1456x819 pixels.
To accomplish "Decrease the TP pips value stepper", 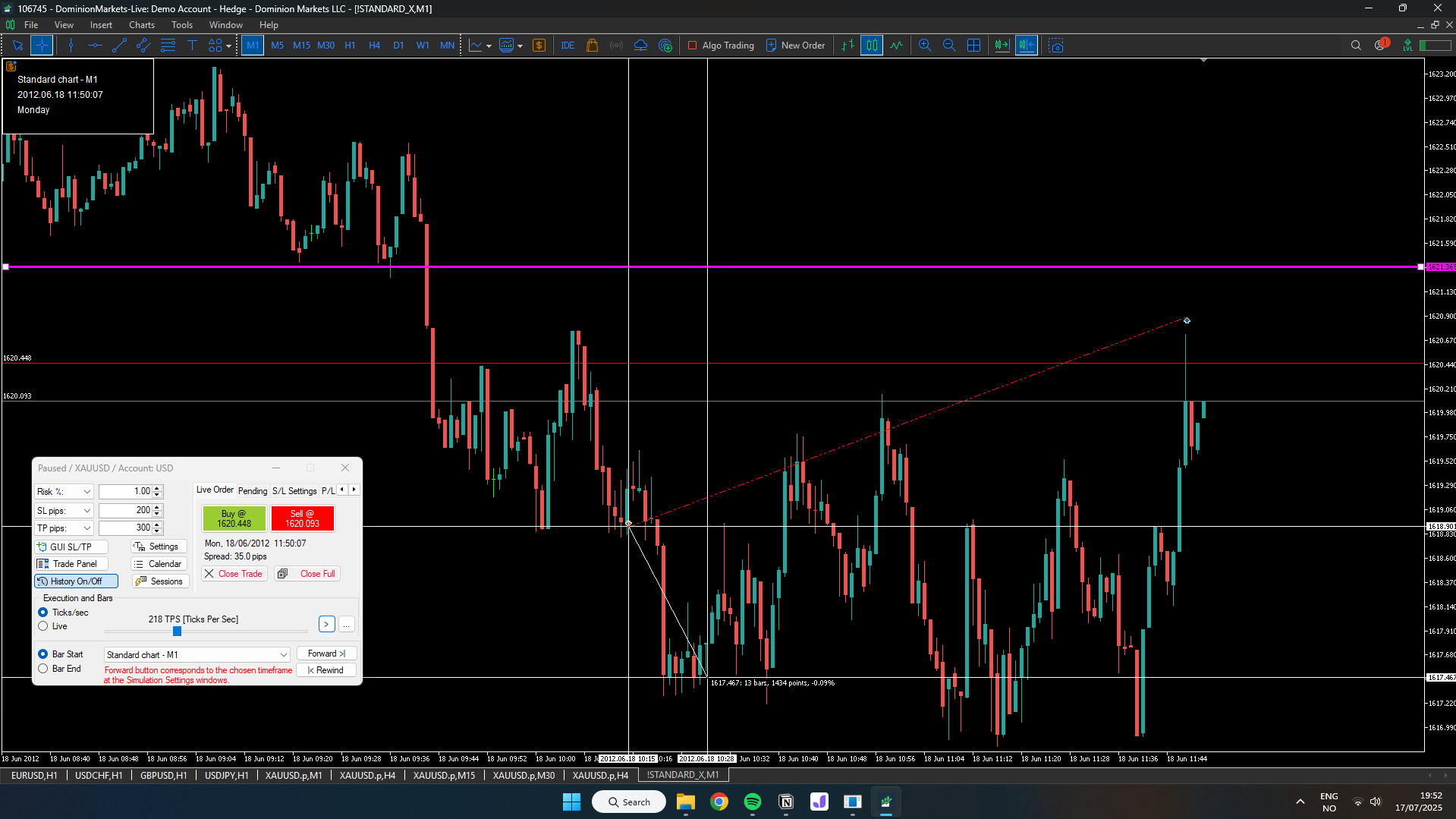I will 157,531.
